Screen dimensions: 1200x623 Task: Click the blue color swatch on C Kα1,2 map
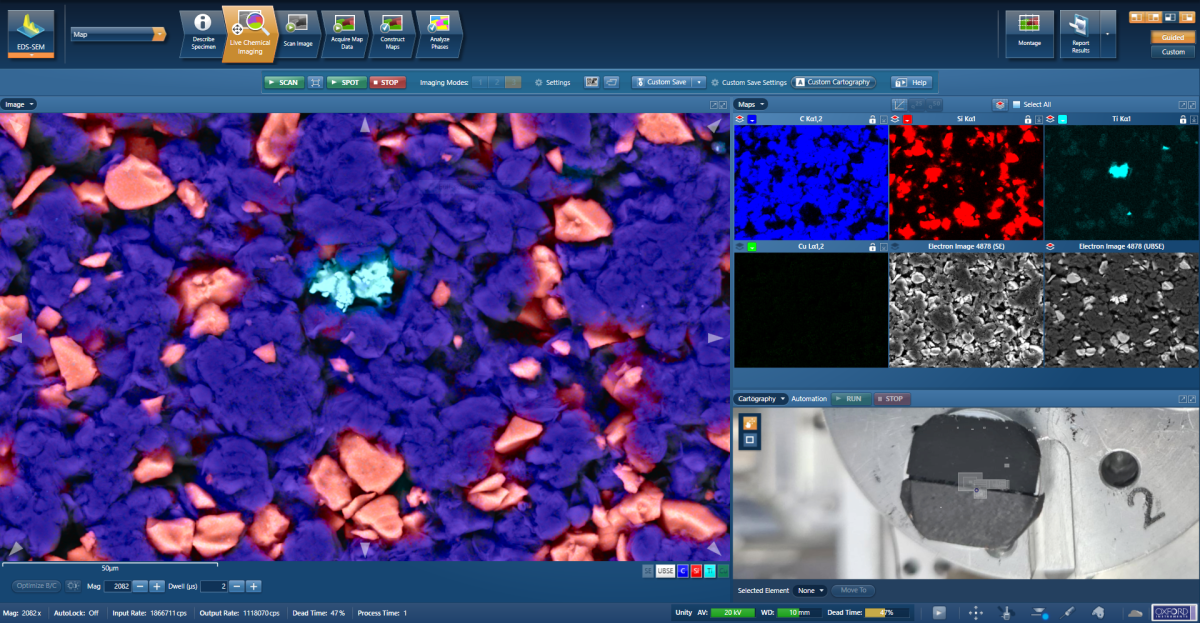point(752,118)
